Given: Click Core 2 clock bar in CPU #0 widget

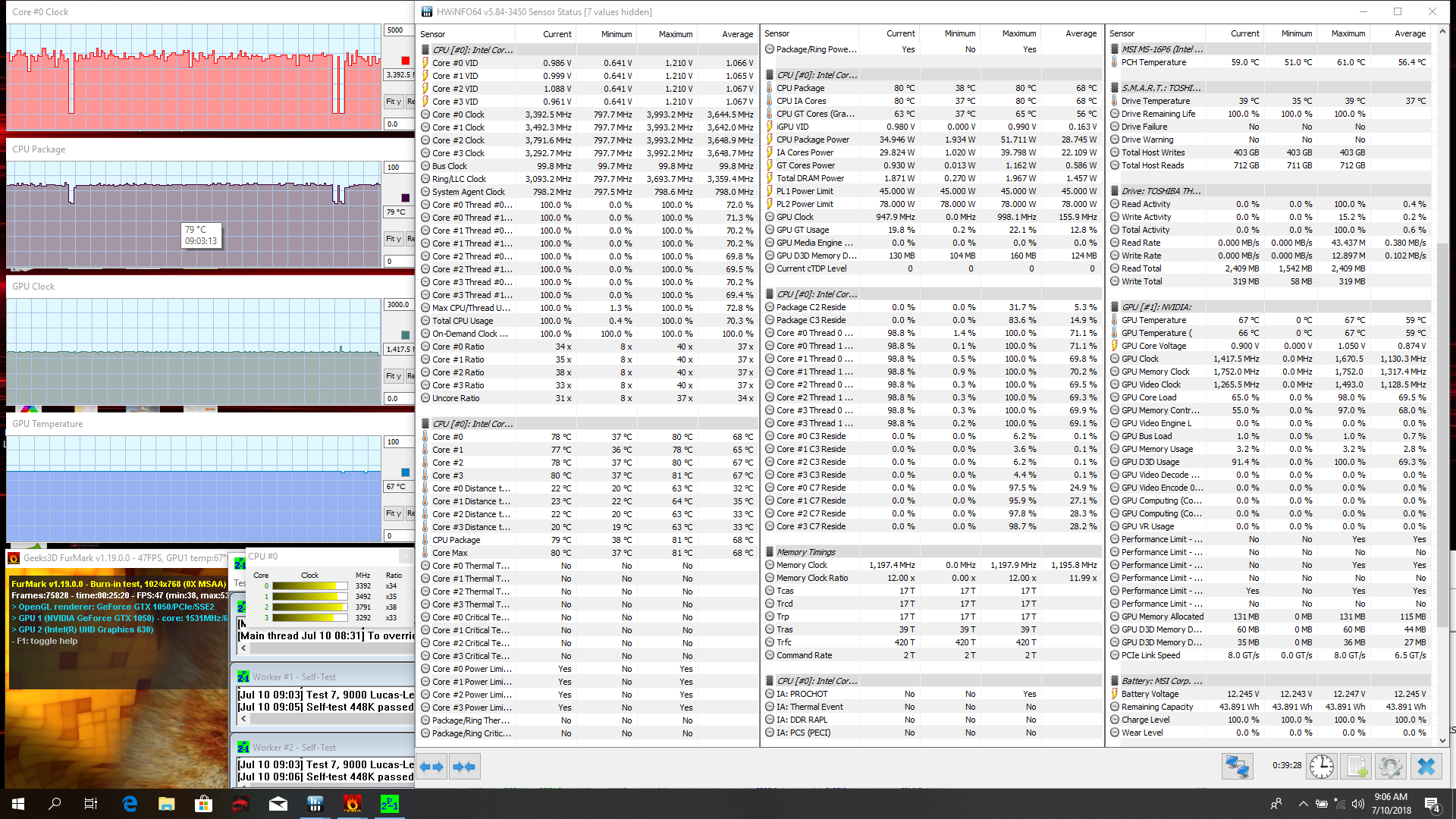Looking at the screenshot, I should pyautogui.click(x=309, y=607).
